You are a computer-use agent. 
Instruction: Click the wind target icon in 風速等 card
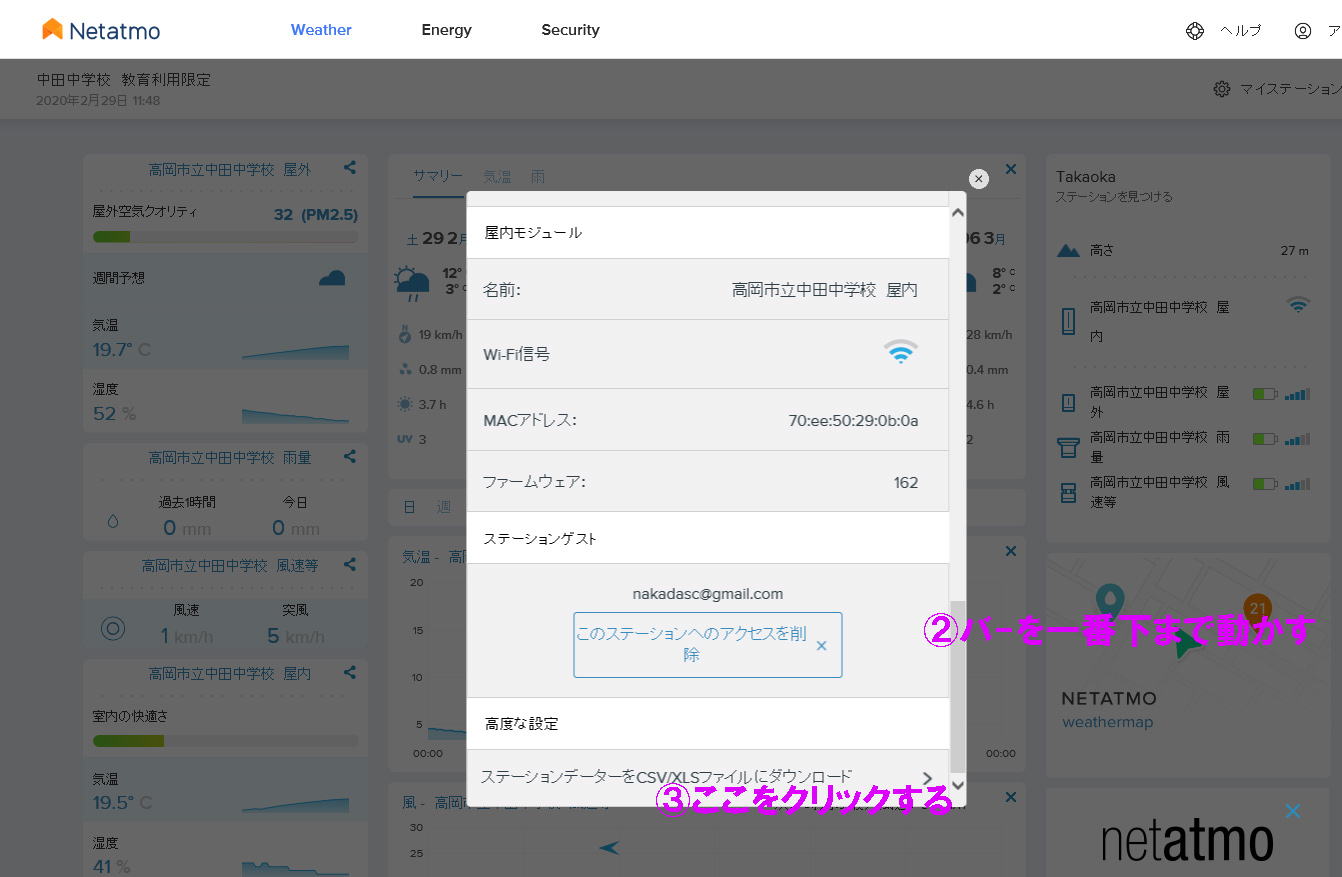(113, 628)
